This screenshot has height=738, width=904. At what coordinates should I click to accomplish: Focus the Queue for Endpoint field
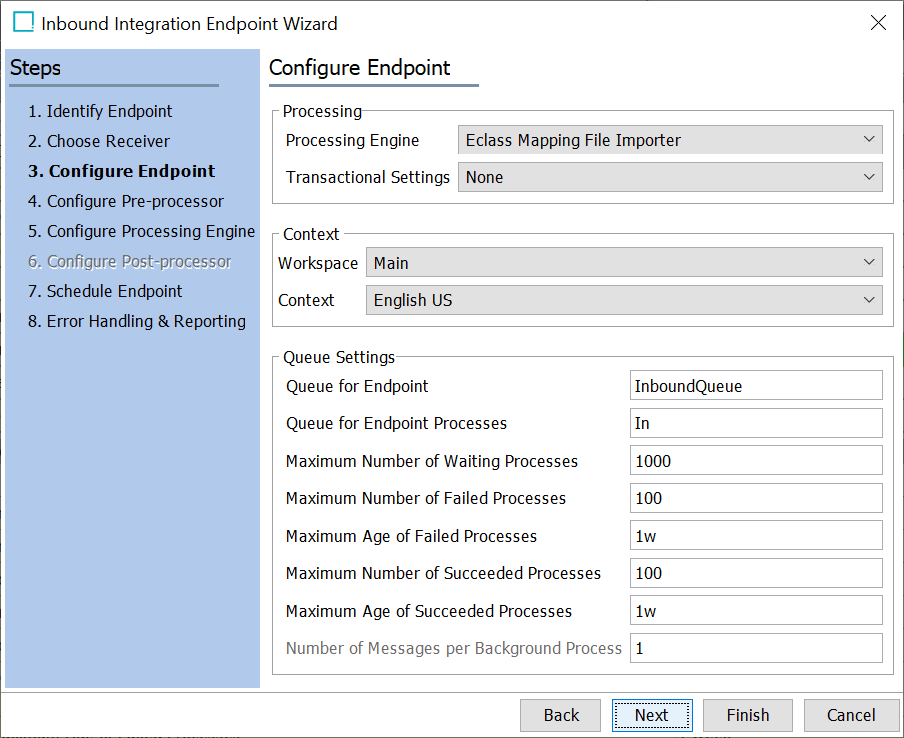tap(756, 385)
